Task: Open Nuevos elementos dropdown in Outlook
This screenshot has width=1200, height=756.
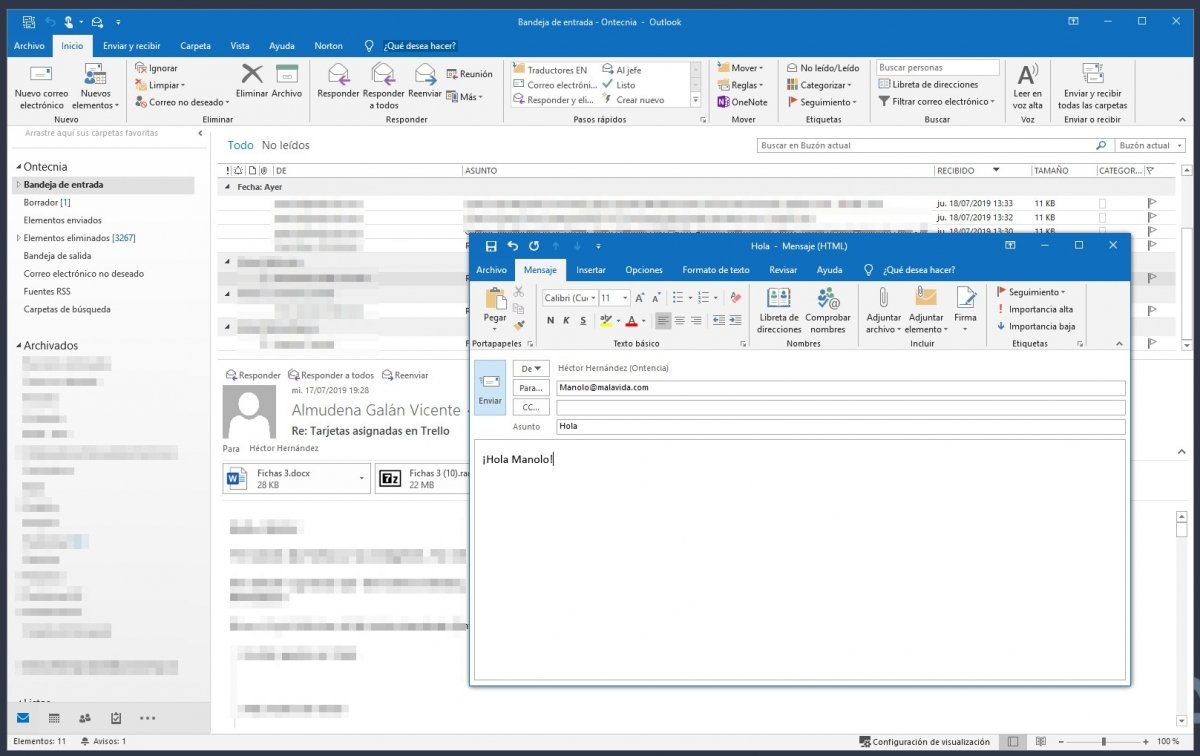Action: 96,86
